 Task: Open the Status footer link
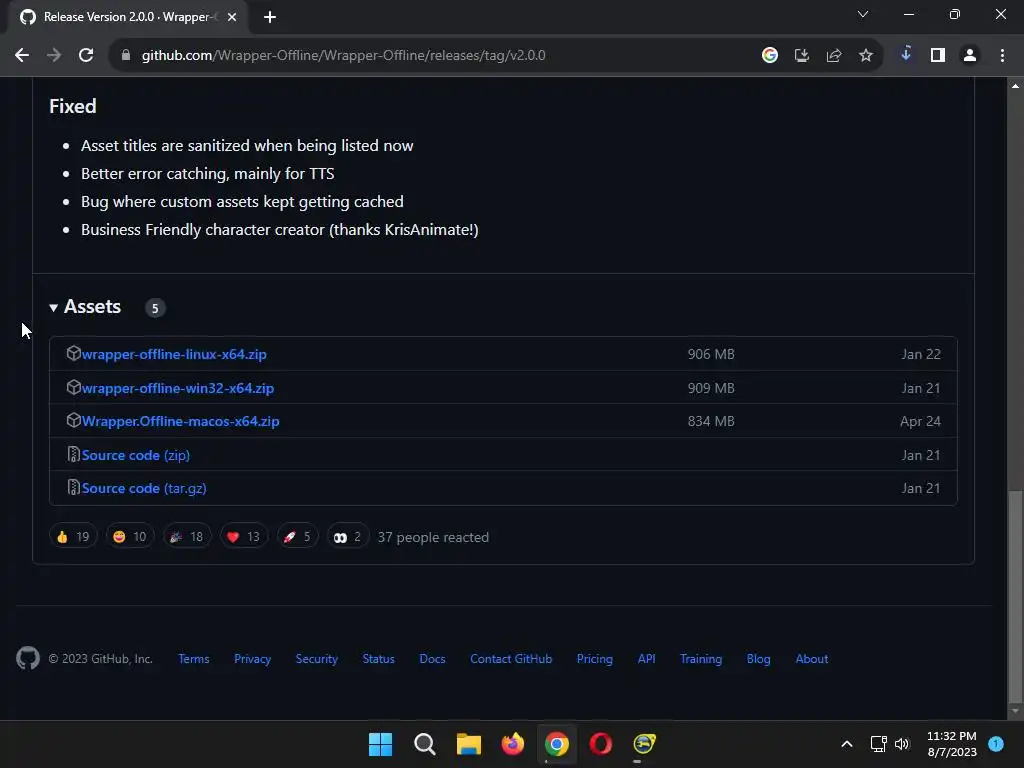379,659
